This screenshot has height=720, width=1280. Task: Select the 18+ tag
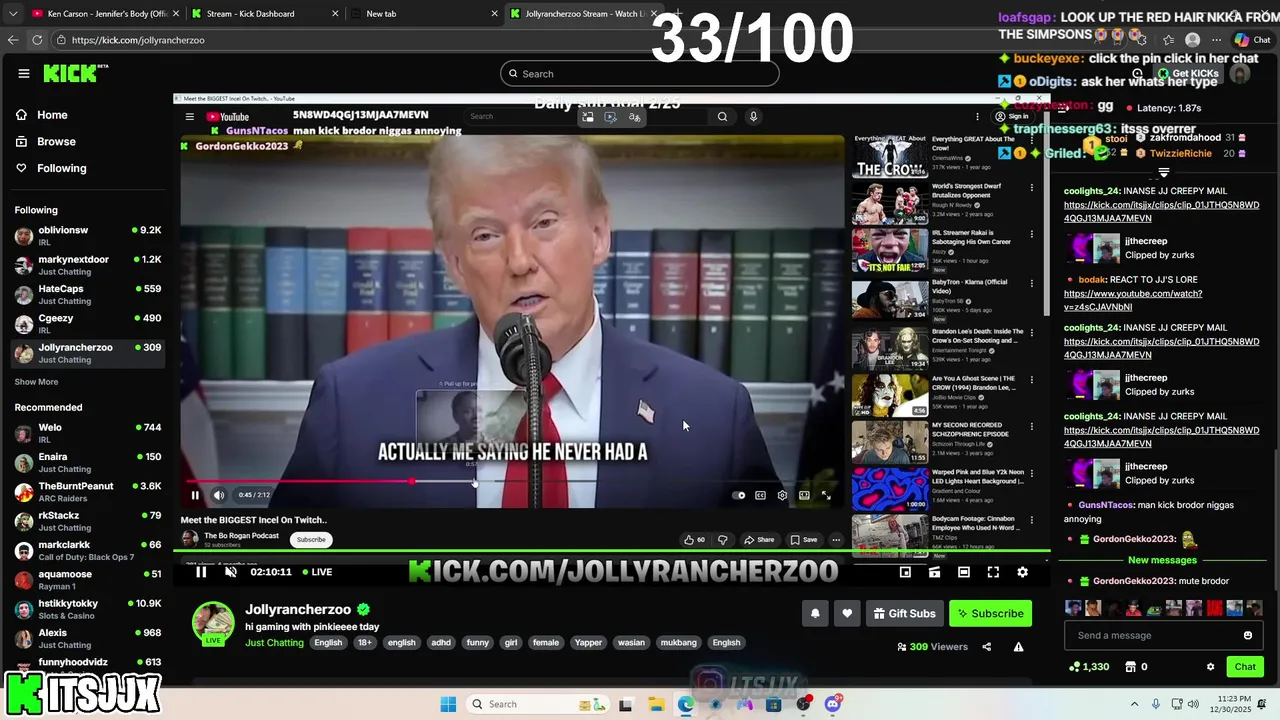(x=364, y=643)
